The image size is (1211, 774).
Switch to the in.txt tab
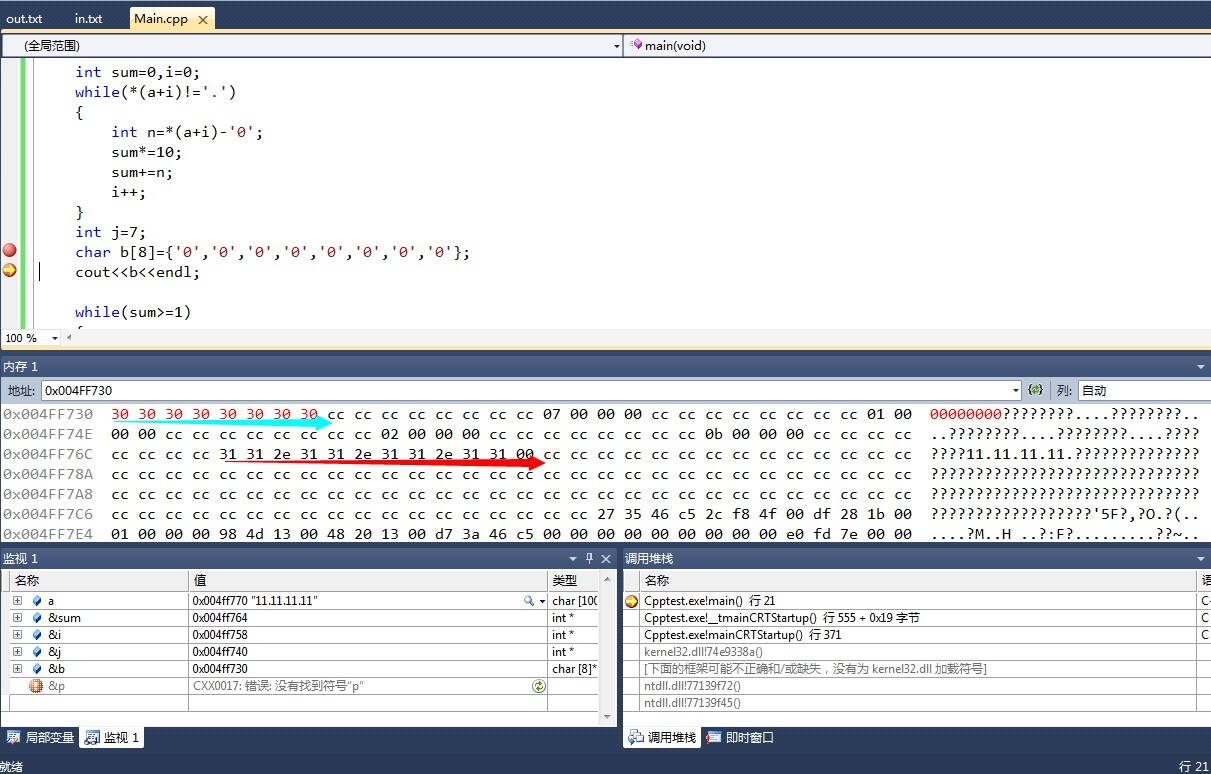pos(89,18)
